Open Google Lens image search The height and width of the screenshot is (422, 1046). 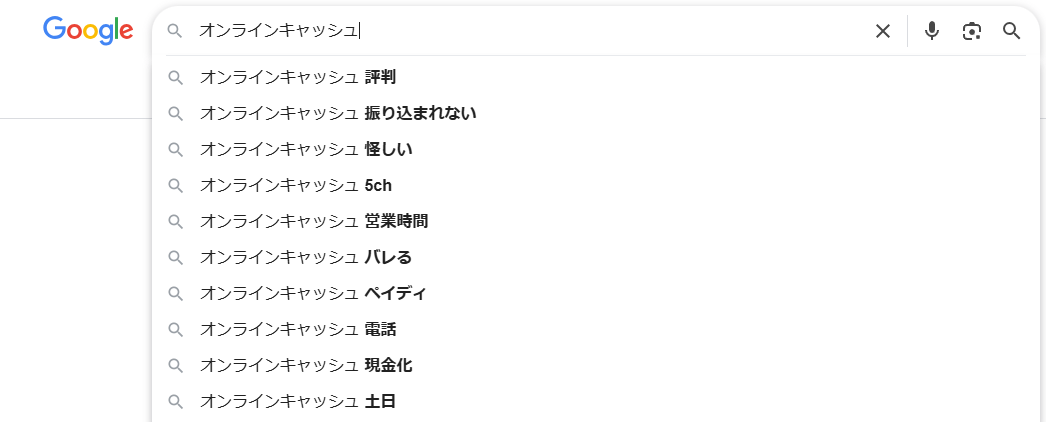[972, 31]
